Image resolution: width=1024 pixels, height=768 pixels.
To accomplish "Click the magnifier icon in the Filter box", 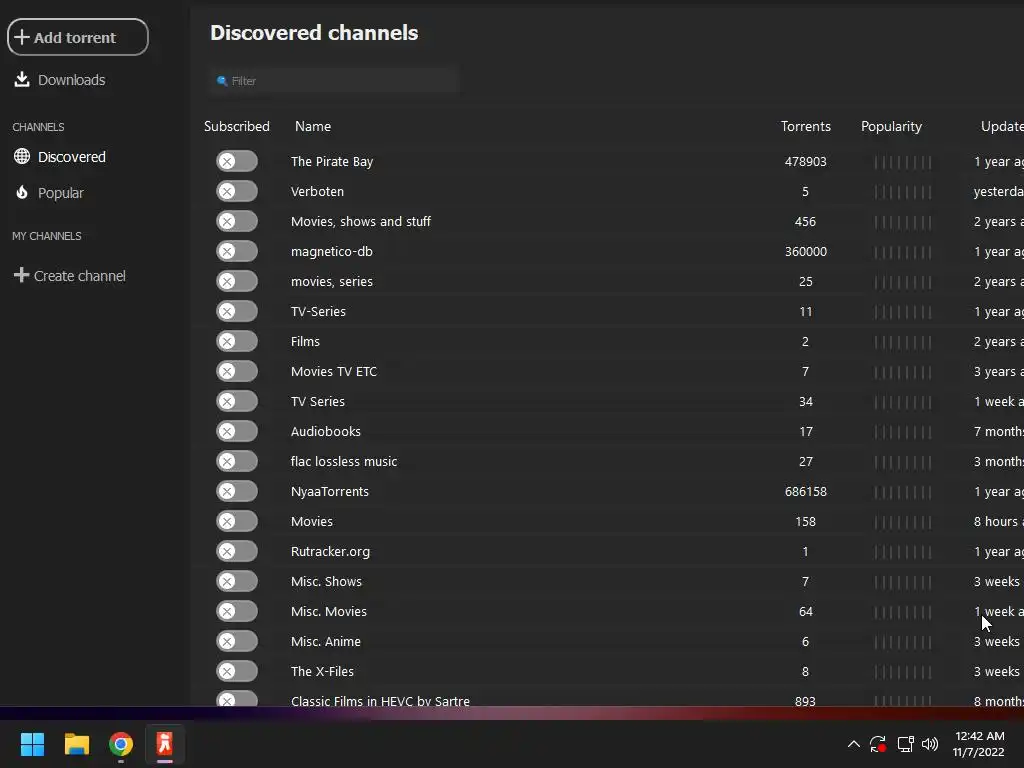I will pyautogui.click(x=222, y=81).
